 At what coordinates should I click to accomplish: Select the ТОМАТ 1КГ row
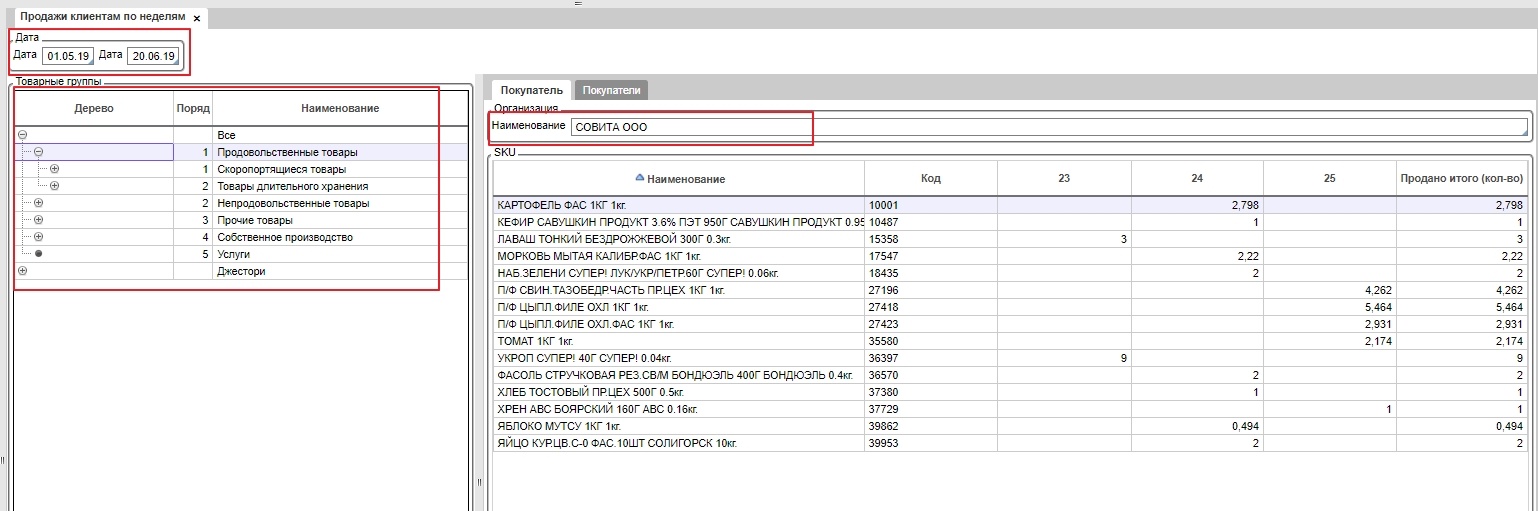coord(678,341)
